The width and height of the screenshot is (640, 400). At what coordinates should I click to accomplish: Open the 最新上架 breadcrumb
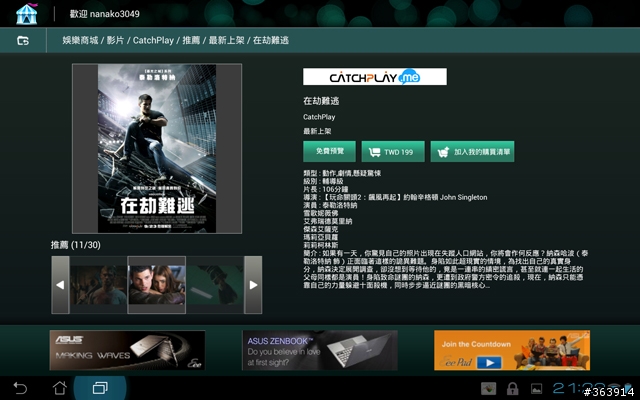click(227, 40)
